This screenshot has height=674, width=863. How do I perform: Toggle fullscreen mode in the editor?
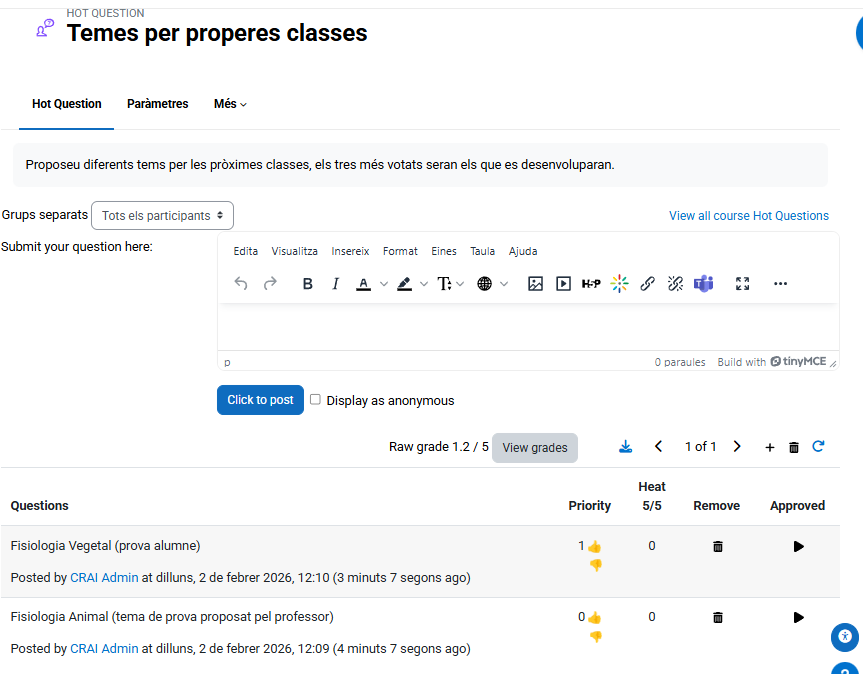point(742,284)
